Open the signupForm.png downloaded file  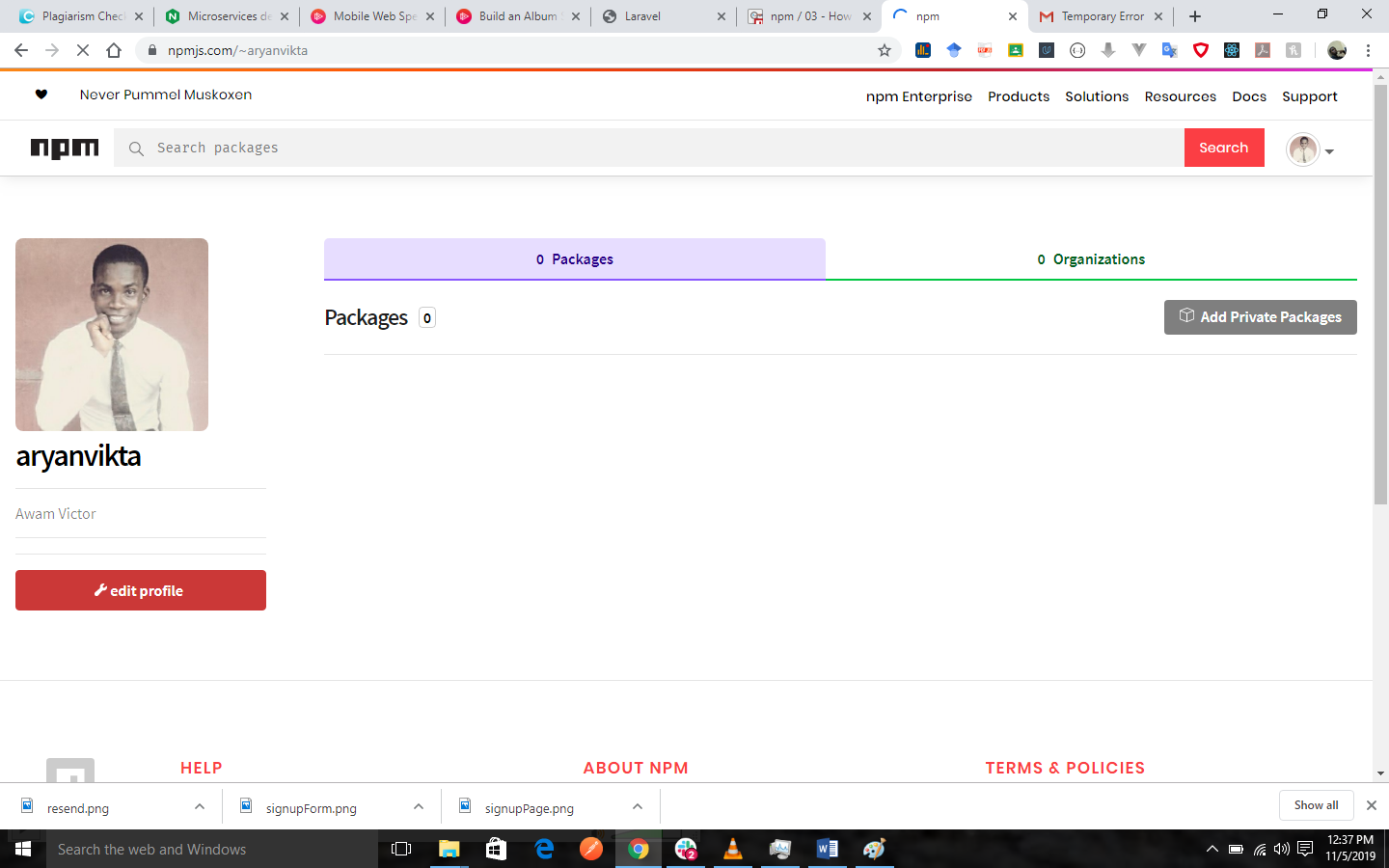click(311, 808)
